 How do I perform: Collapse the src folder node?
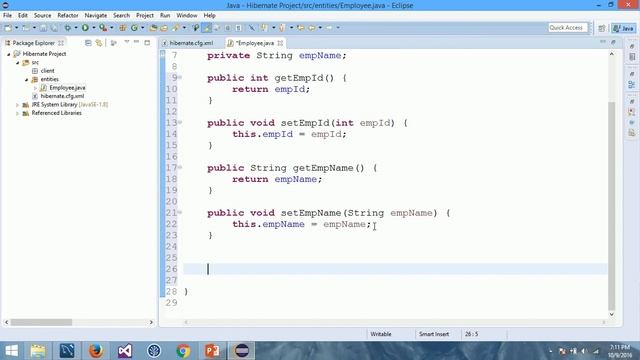18,63
